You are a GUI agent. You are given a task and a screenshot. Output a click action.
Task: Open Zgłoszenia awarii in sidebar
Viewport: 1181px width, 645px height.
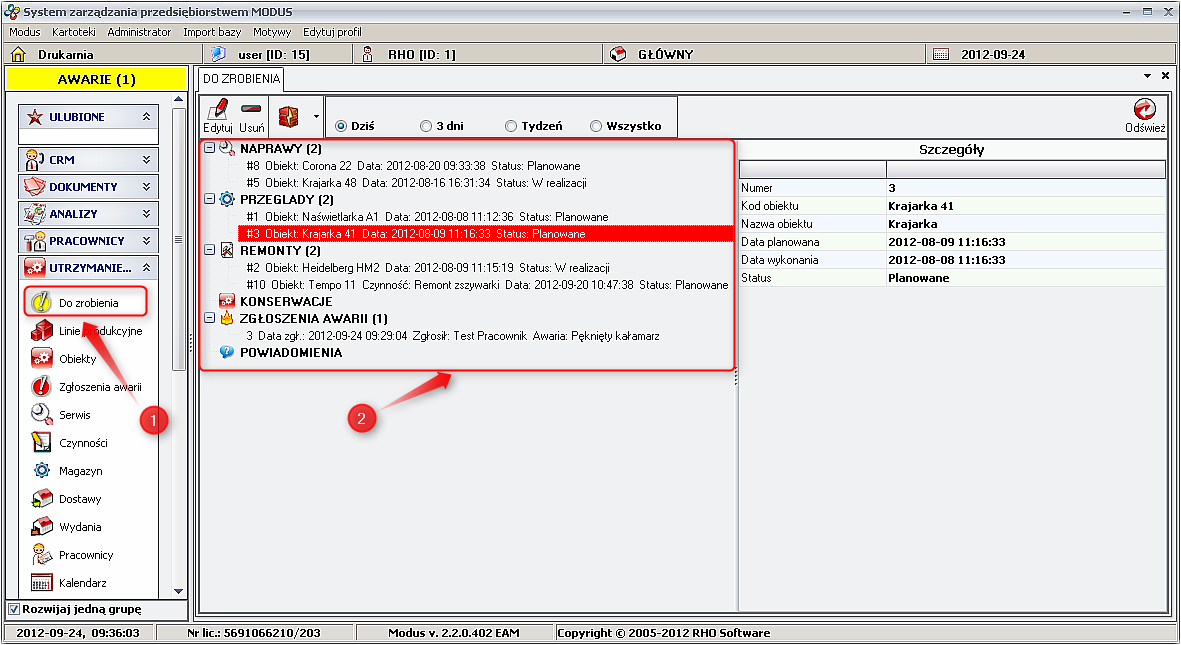pos(99,387)
